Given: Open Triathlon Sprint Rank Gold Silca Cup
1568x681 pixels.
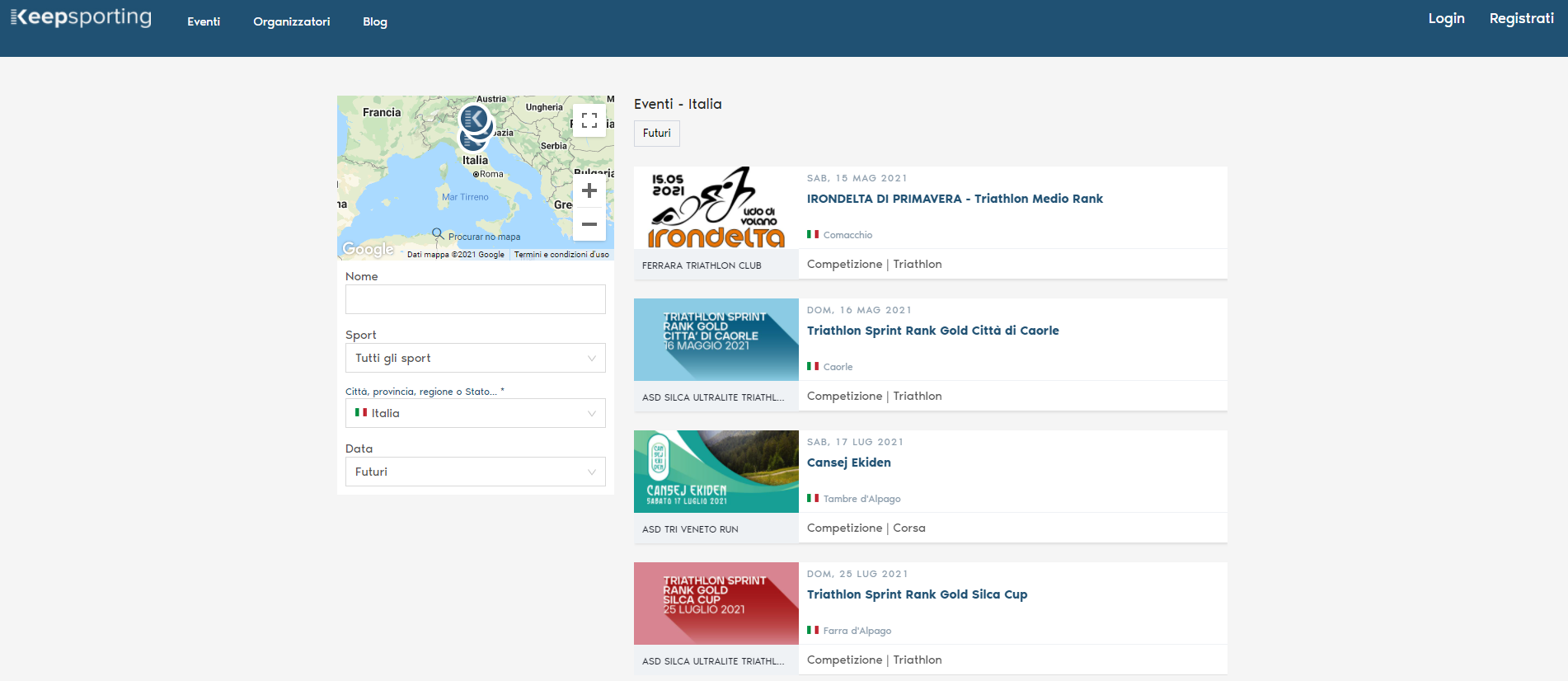Looking at the screenshot, I should click(x=917, y=594).
